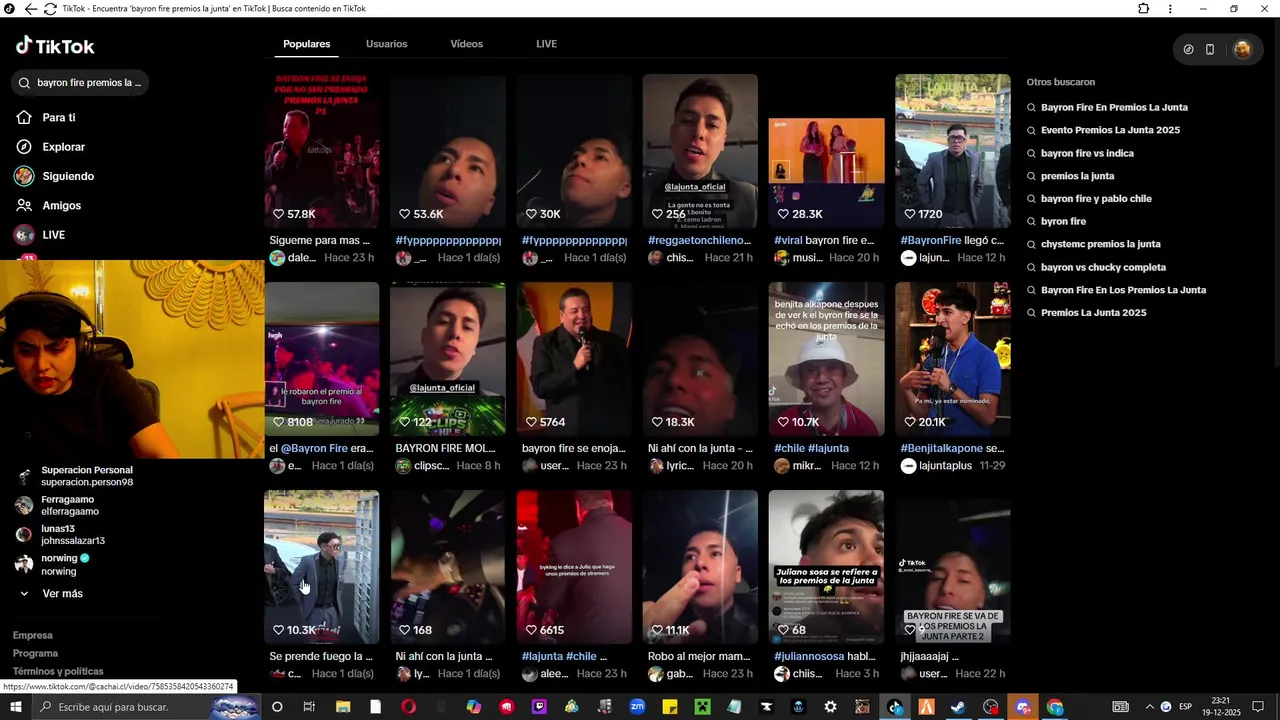Open Task View in the taskbar
This screenshot has width=1280, height=720.
309,707
